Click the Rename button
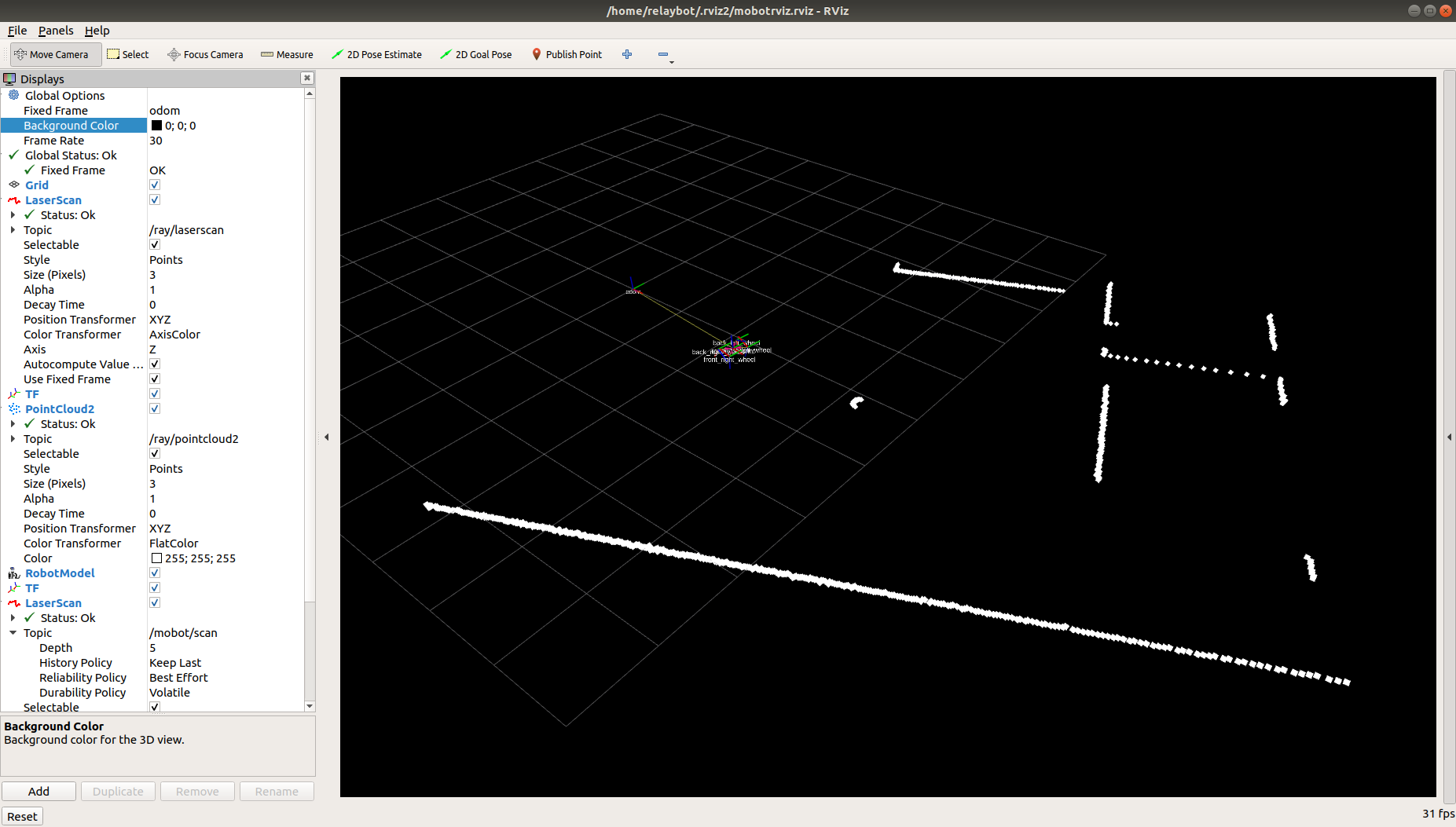1456x827 pixels. coord(277,791)
